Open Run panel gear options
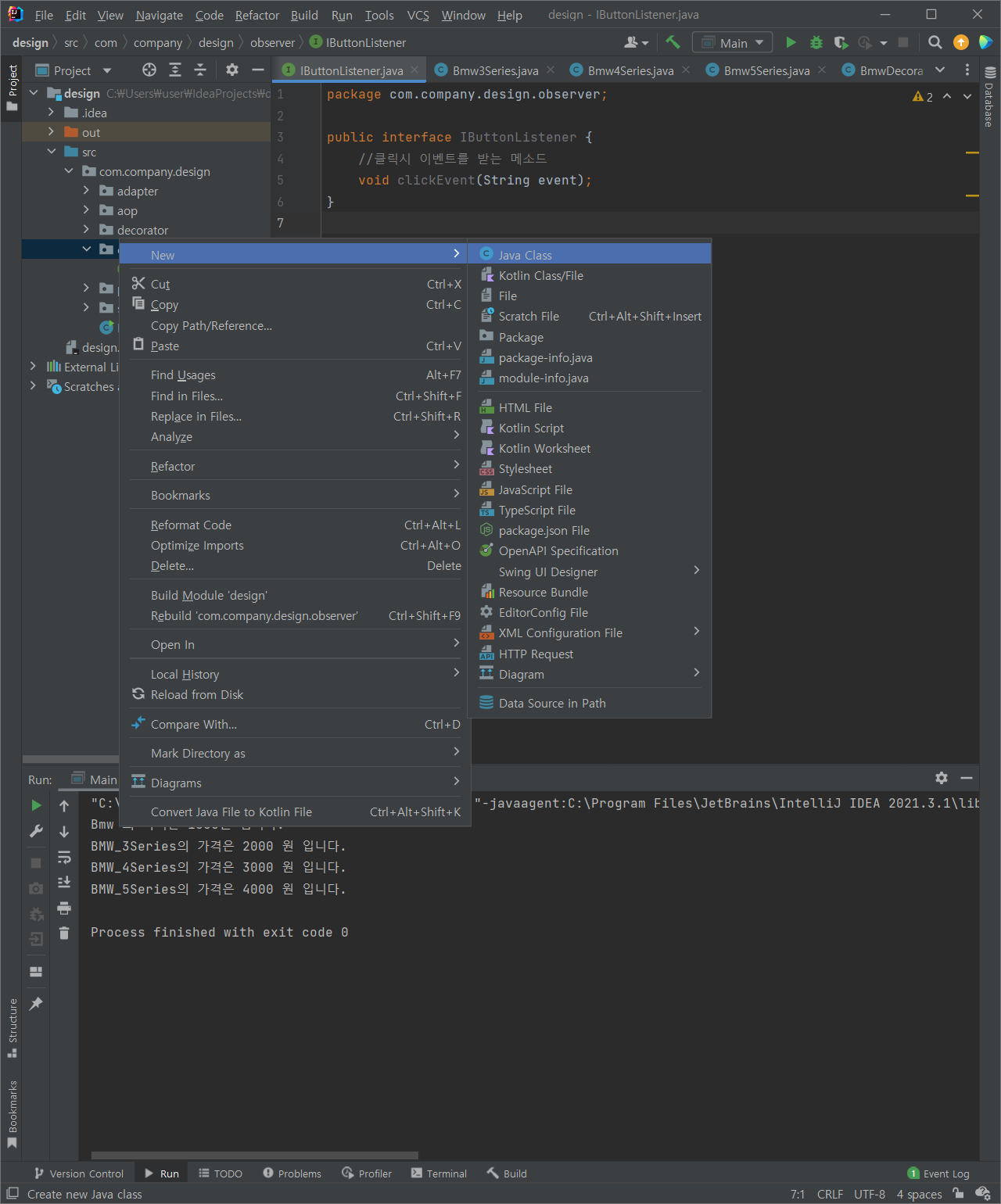 [942, 778]
